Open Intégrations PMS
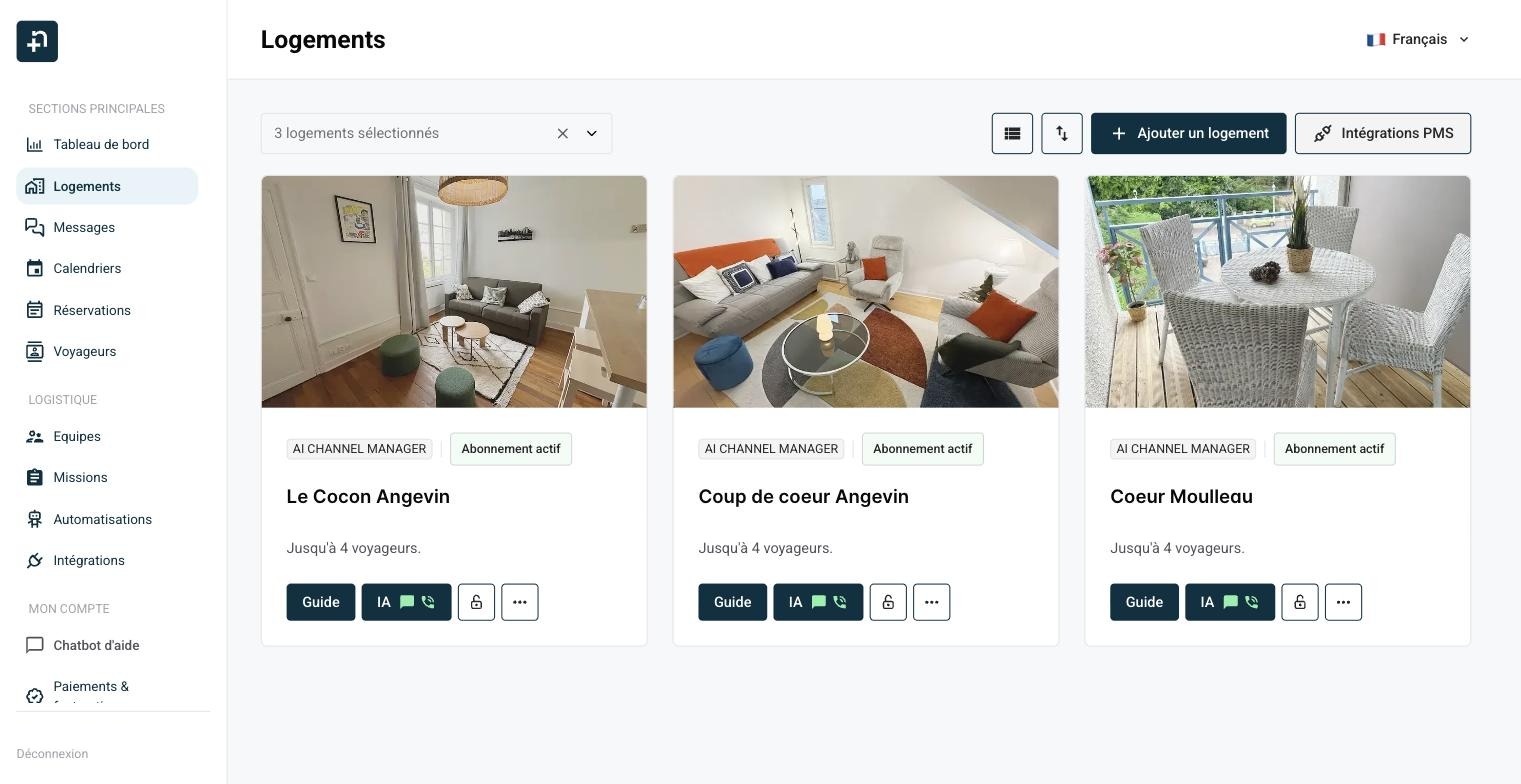 [1383, 133]
